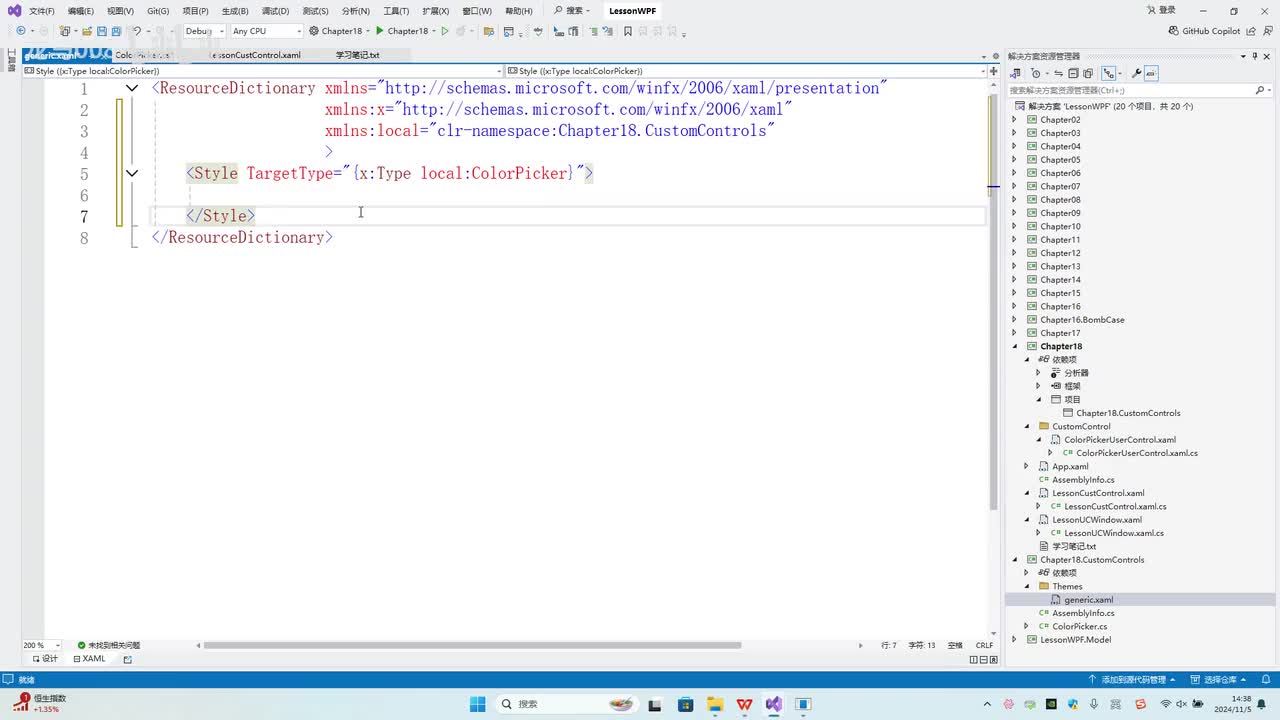
Task: Switch to the 设计 design view tab
Action: (44, 659)
